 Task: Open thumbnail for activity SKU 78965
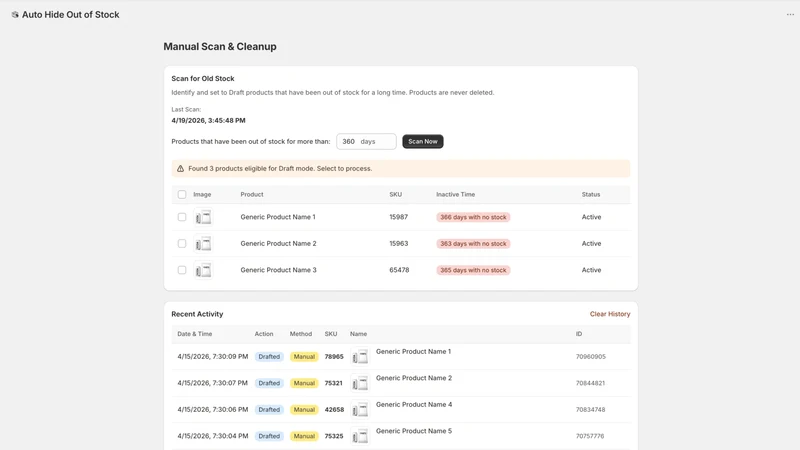[x=360, y=357]
